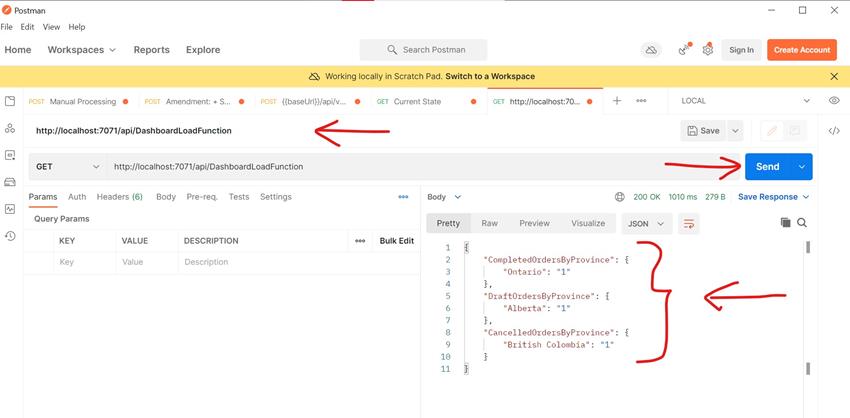Image resolution: width=850 pixels, height=418 pixels.
Task: Click the cloud sync offline icon
Action: pyautogui.click(x=651, y=50)
